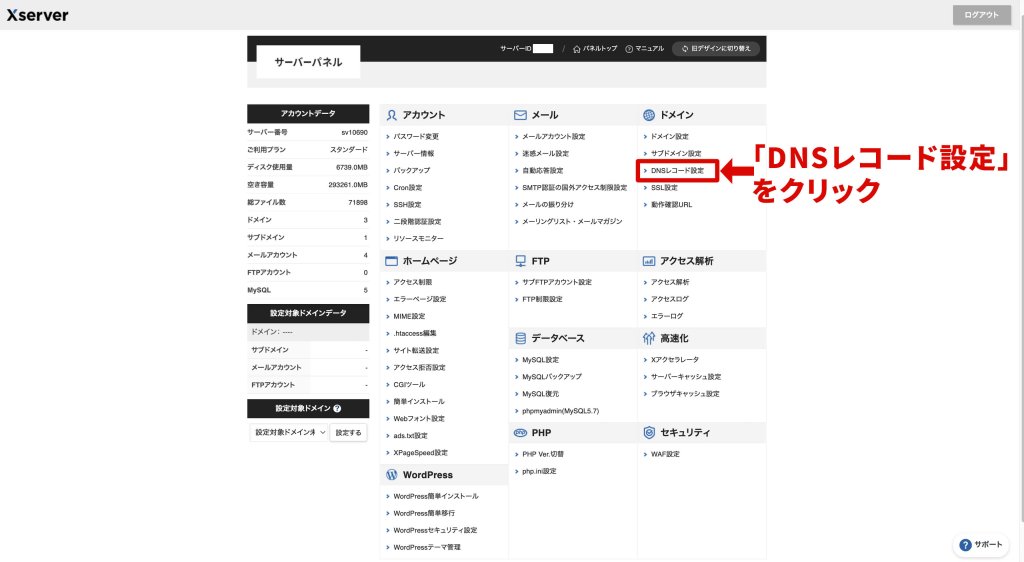Viewport: 1024px width, 562px height.
Task: Click the 高速化 speed icon
Action: coord(648,338)
